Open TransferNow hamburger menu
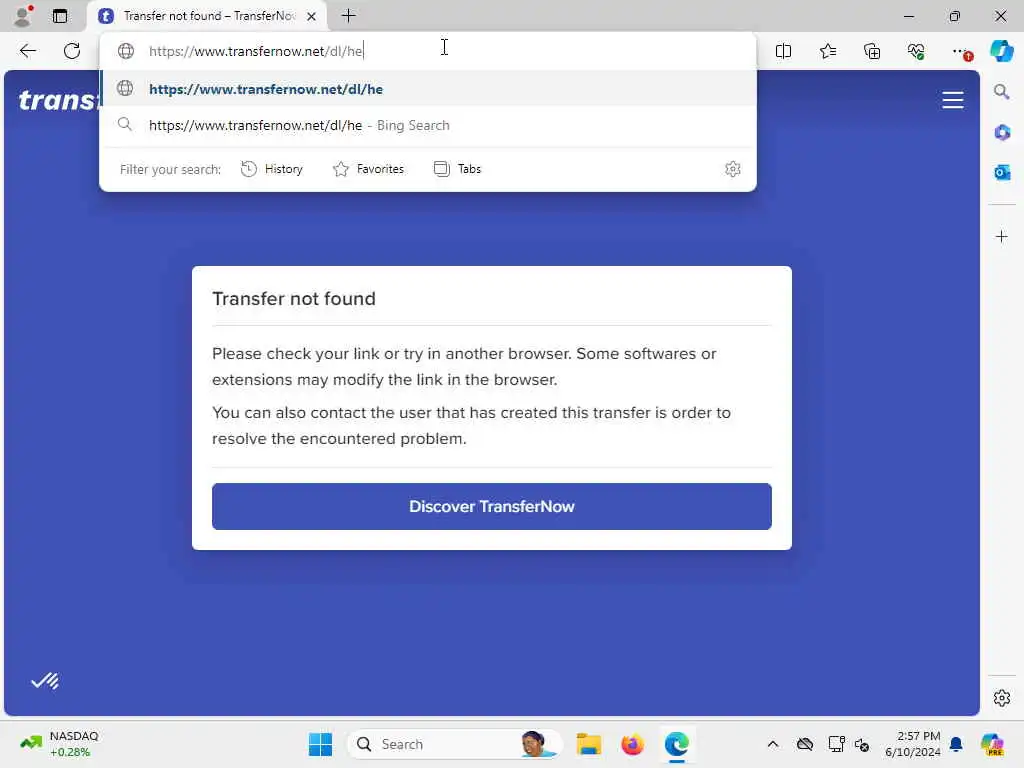The height and width of the screenshot is (768, 1024). [x=953, y=100]
